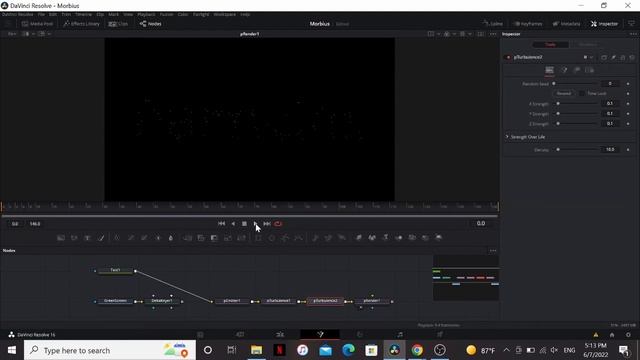Click the pTurbulence2 pin icon

613,57
